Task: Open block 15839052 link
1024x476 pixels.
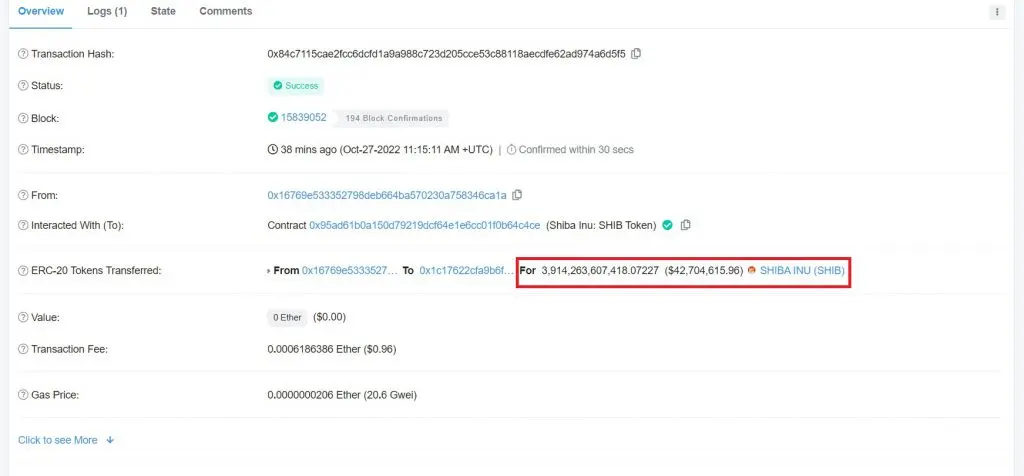Action: click(x=304, y=118)
